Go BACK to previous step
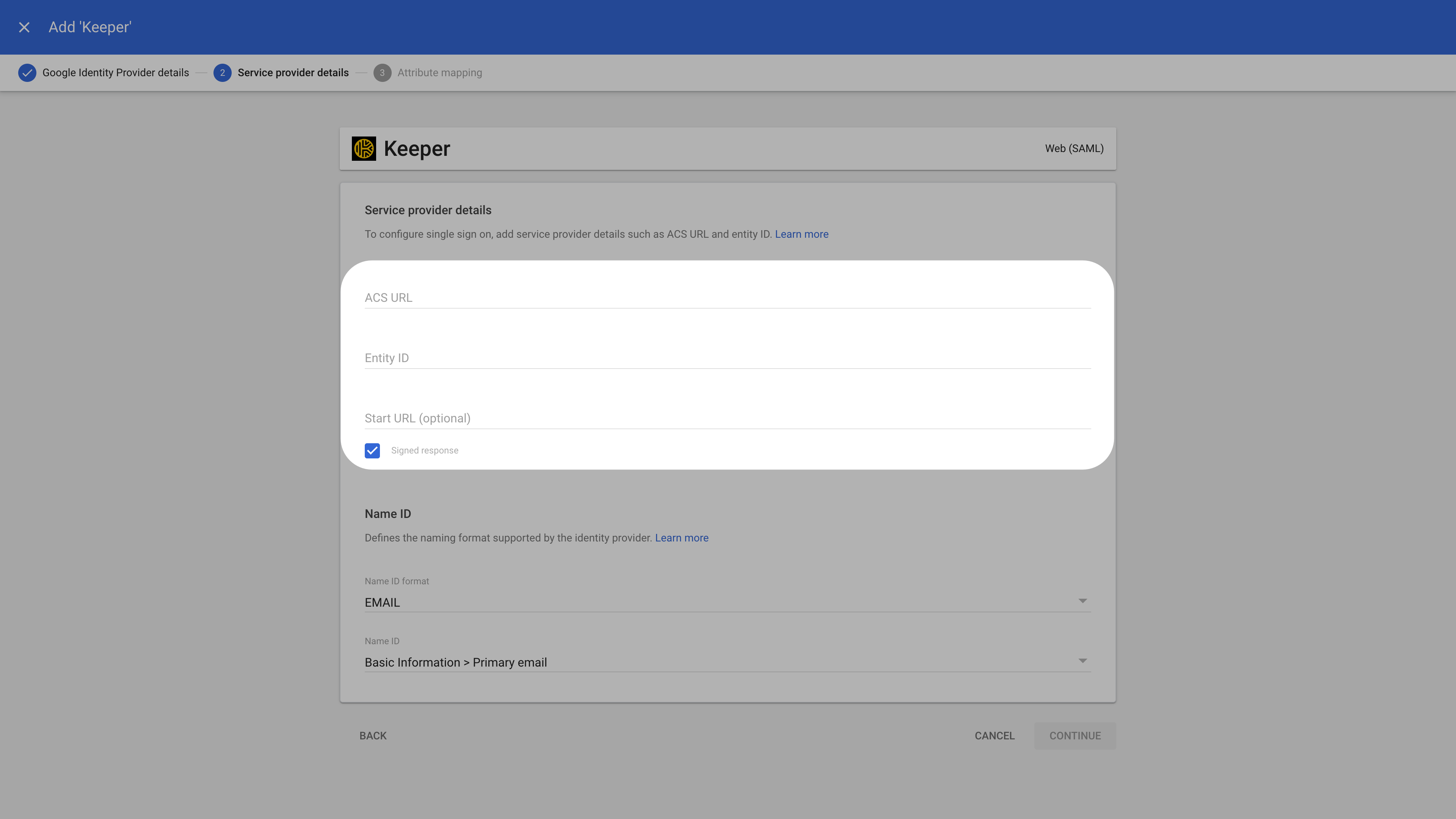Viewport: 1456px width, 819px height. [x=373, y=736]
